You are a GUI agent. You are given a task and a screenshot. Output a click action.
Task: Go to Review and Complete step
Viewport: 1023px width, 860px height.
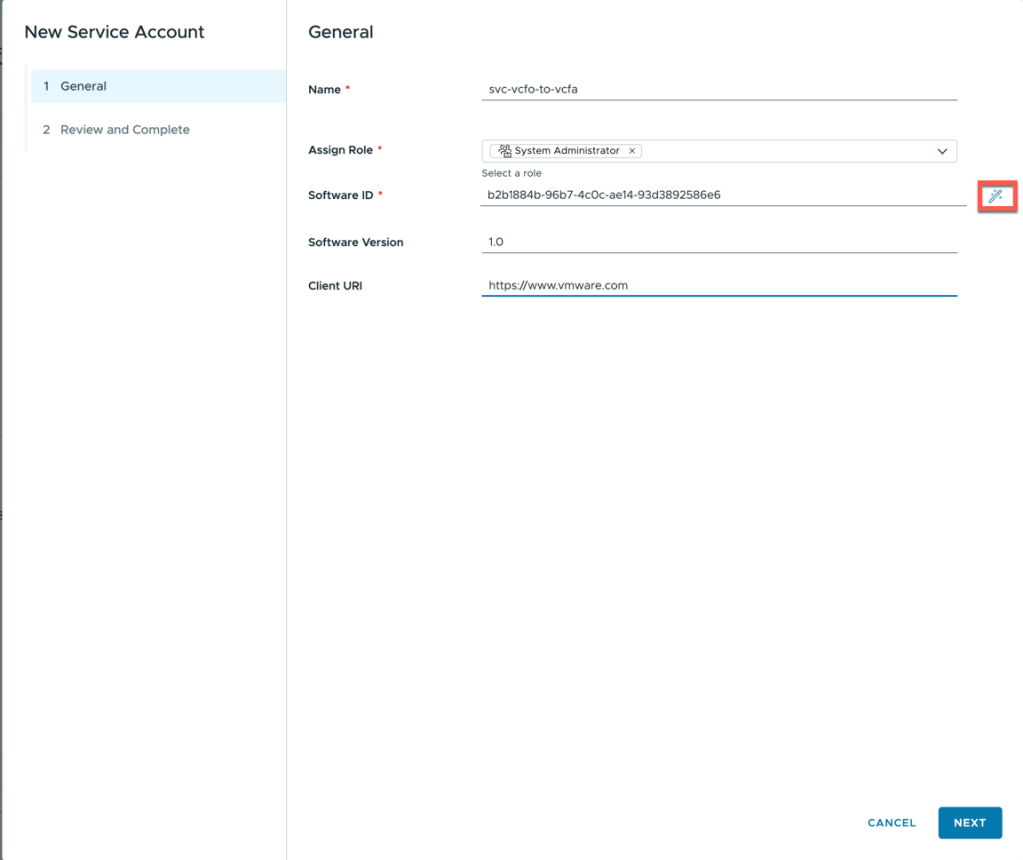(124, 130)
